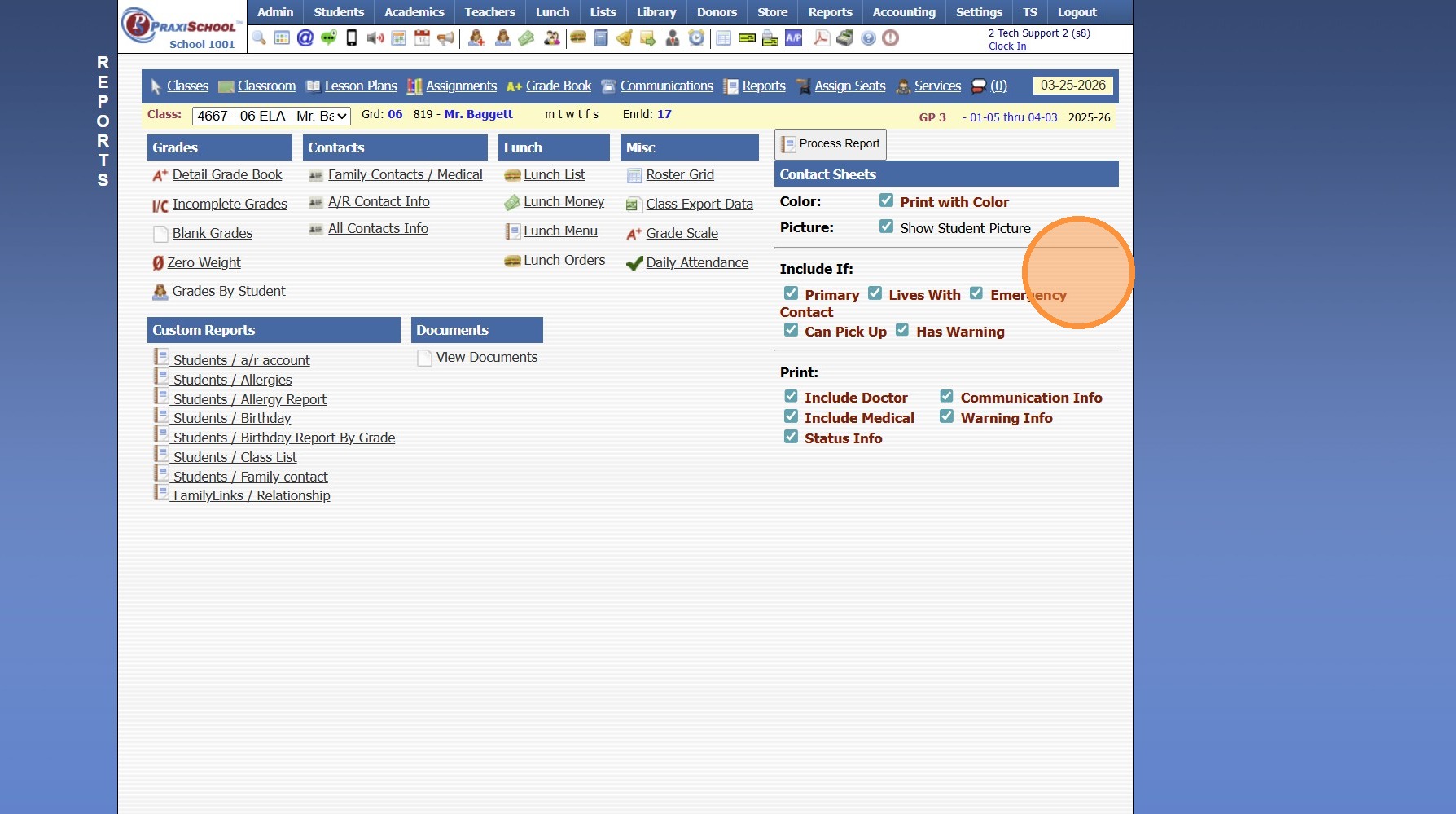Image resolution: width=1456 pixels, height=814 pixels.
Task: Click the View Documents link
Action: [487, 357]
